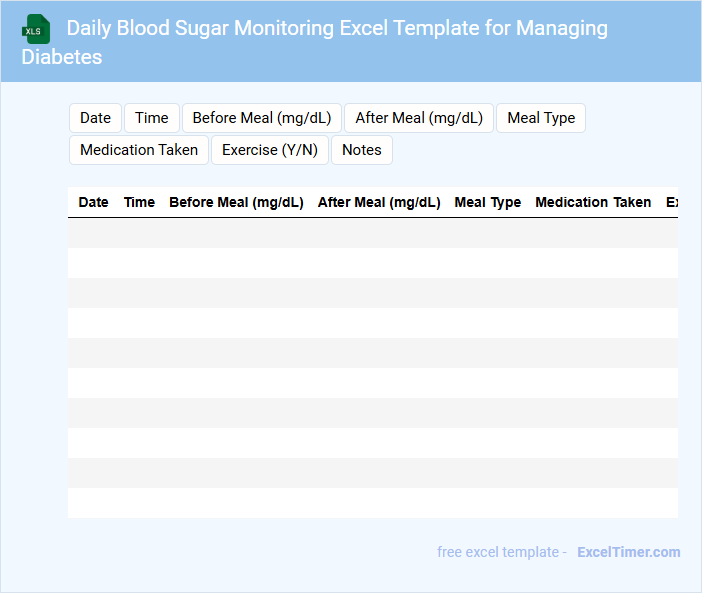Select After Meal (mg/dL) table column header
This screenshot has height=593, width=702.
click(x=379, y=202)
